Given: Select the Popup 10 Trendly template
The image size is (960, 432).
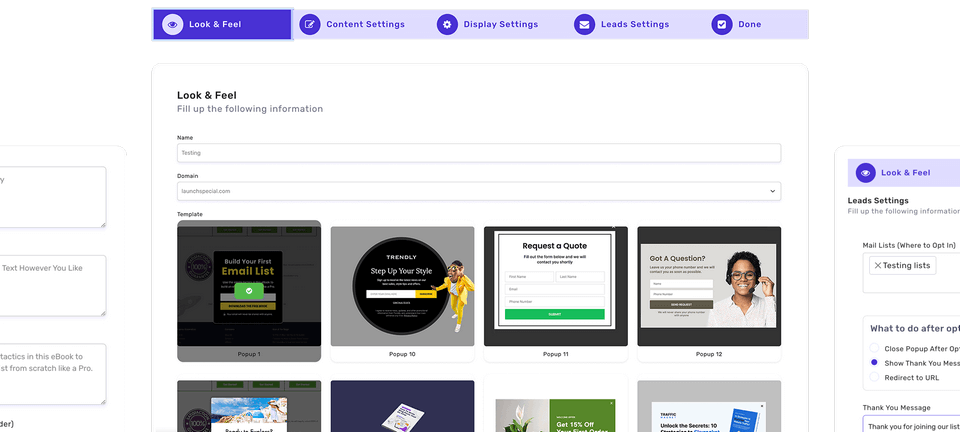Looking at the screenshot, I should click(x=402, y=291).
